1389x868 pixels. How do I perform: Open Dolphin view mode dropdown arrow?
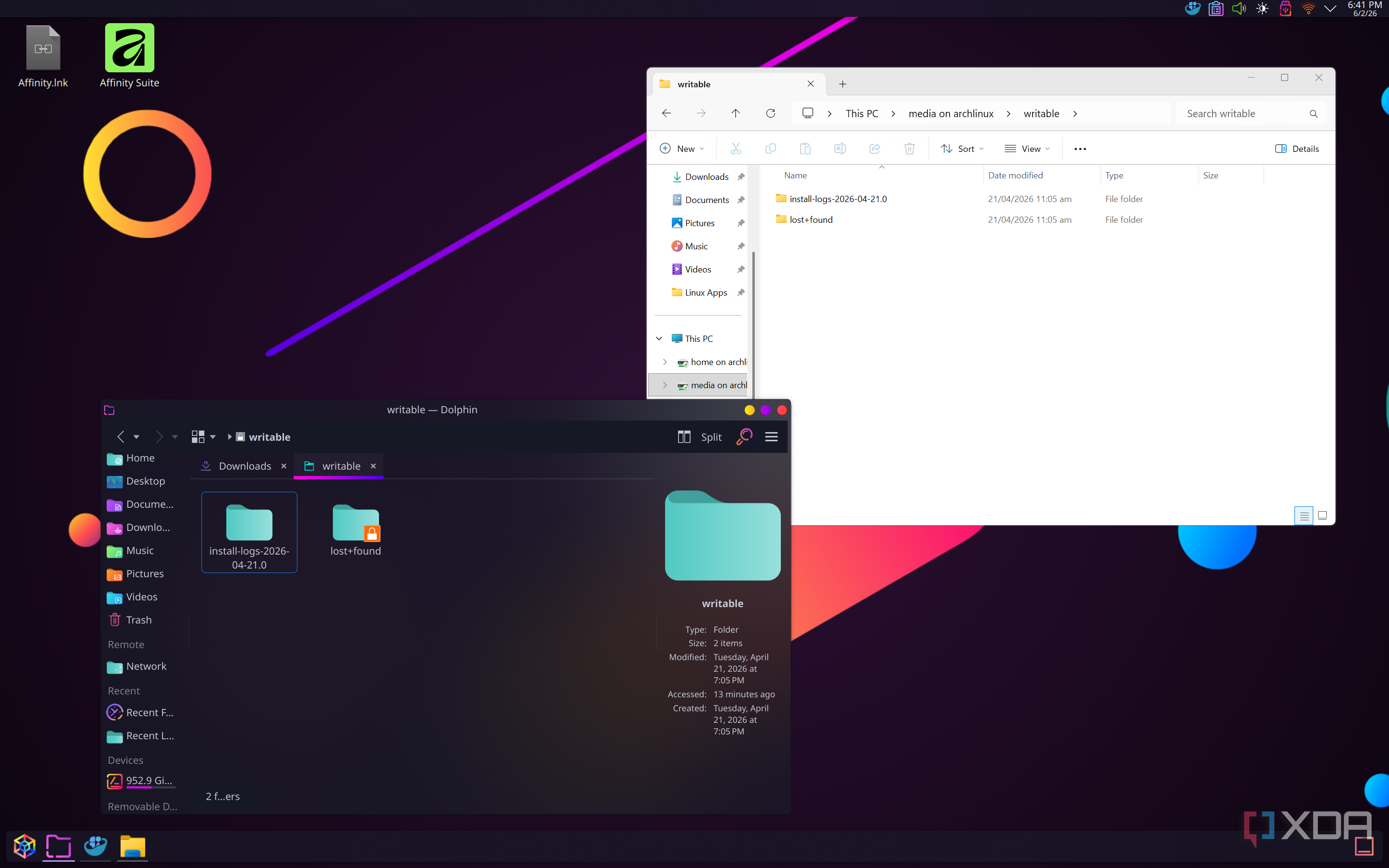point(212,437)
